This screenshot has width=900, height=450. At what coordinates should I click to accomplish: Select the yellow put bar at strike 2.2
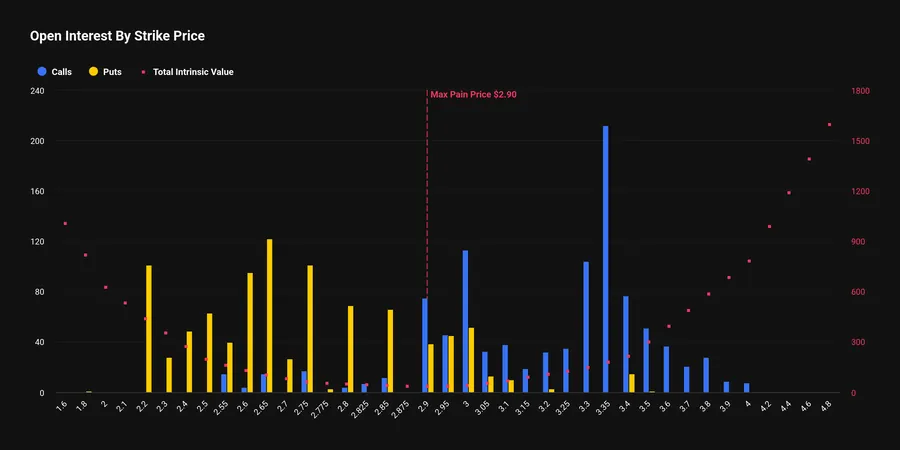click(149, 329)
